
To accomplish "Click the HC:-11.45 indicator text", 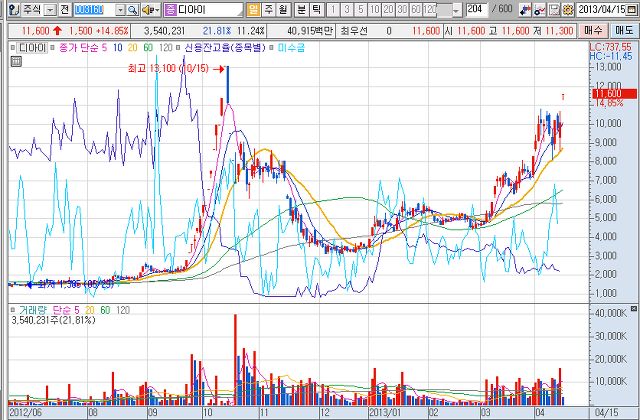I will pyautogui.click(x=611, y=56).
